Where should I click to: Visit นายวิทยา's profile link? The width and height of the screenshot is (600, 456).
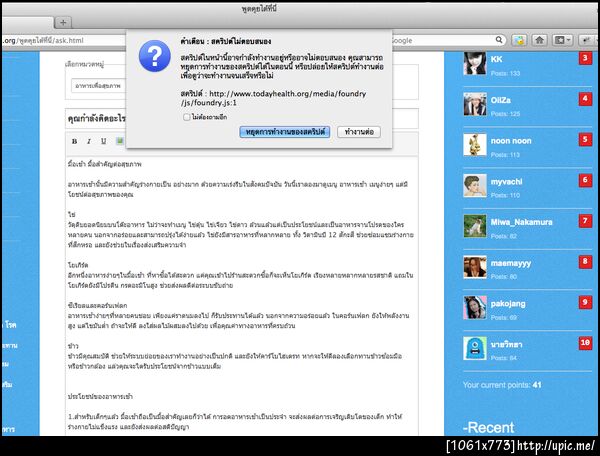point(506,344)
